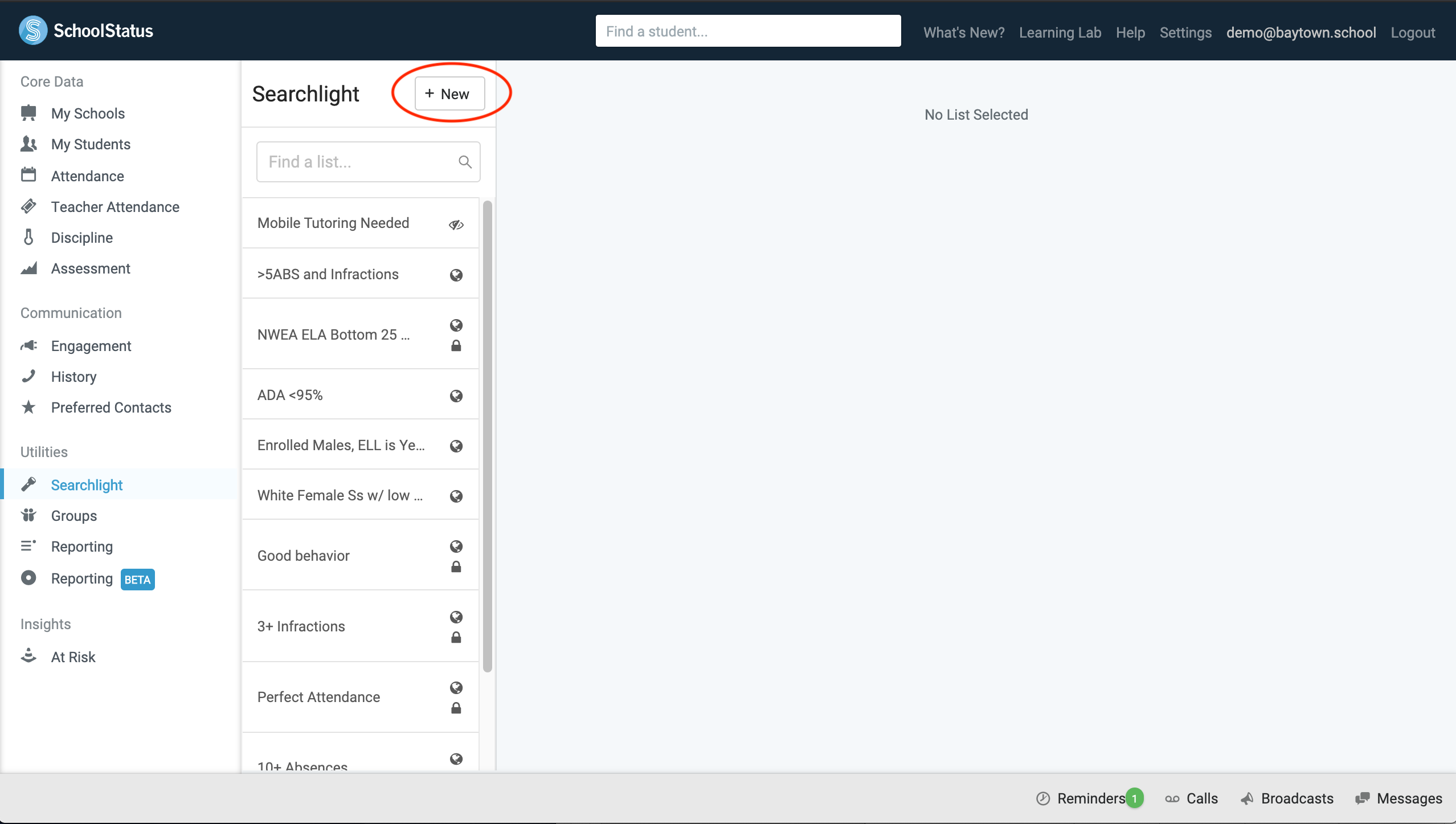Click the magnifier icon in Find a list

tap(465, 162)
